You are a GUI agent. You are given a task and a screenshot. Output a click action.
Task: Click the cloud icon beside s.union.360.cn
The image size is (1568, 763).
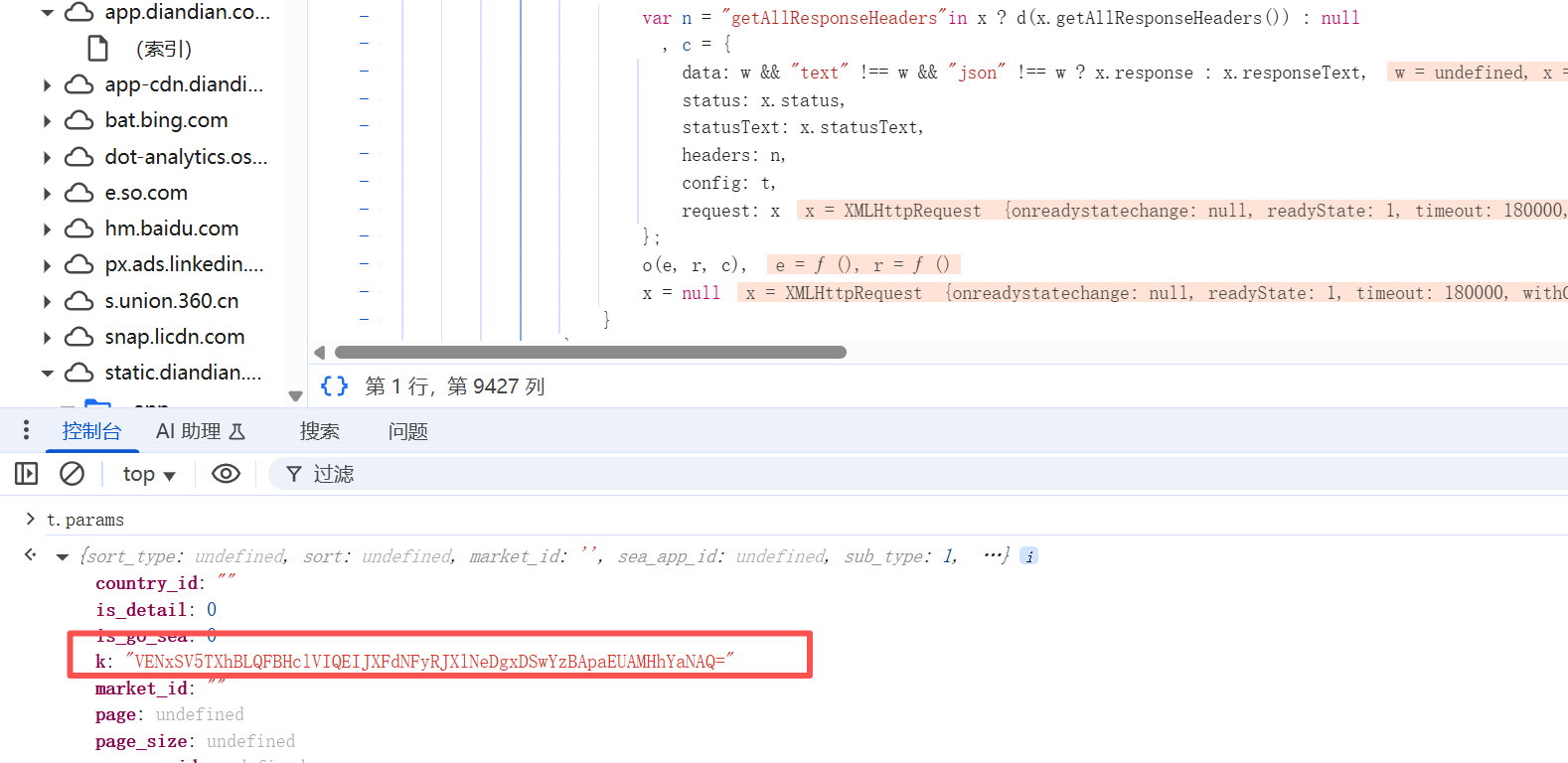point(79,301)
